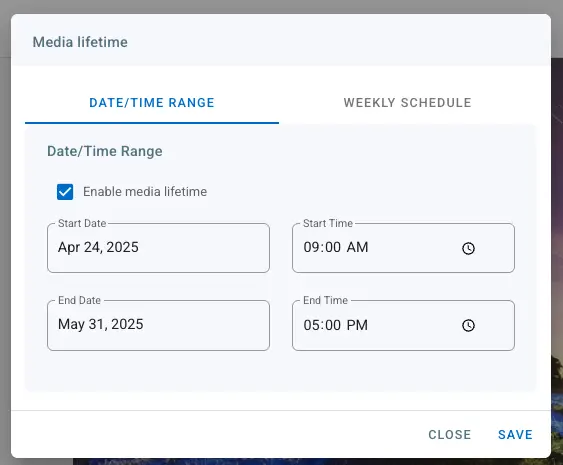This screenshot has height=465, width=563.
Task: Select the hour '05' in End Time
Action: (311, 325)
